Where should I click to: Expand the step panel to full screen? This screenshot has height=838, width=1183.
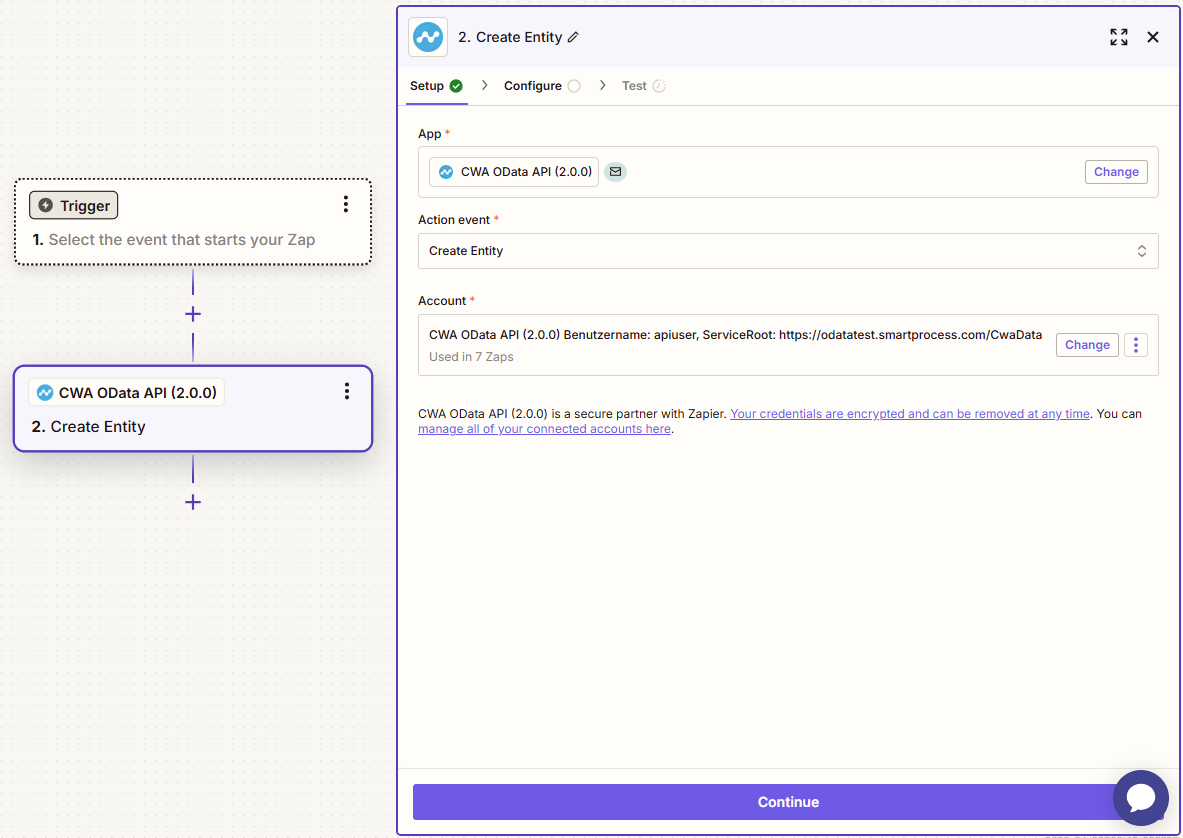point(1119,37)
